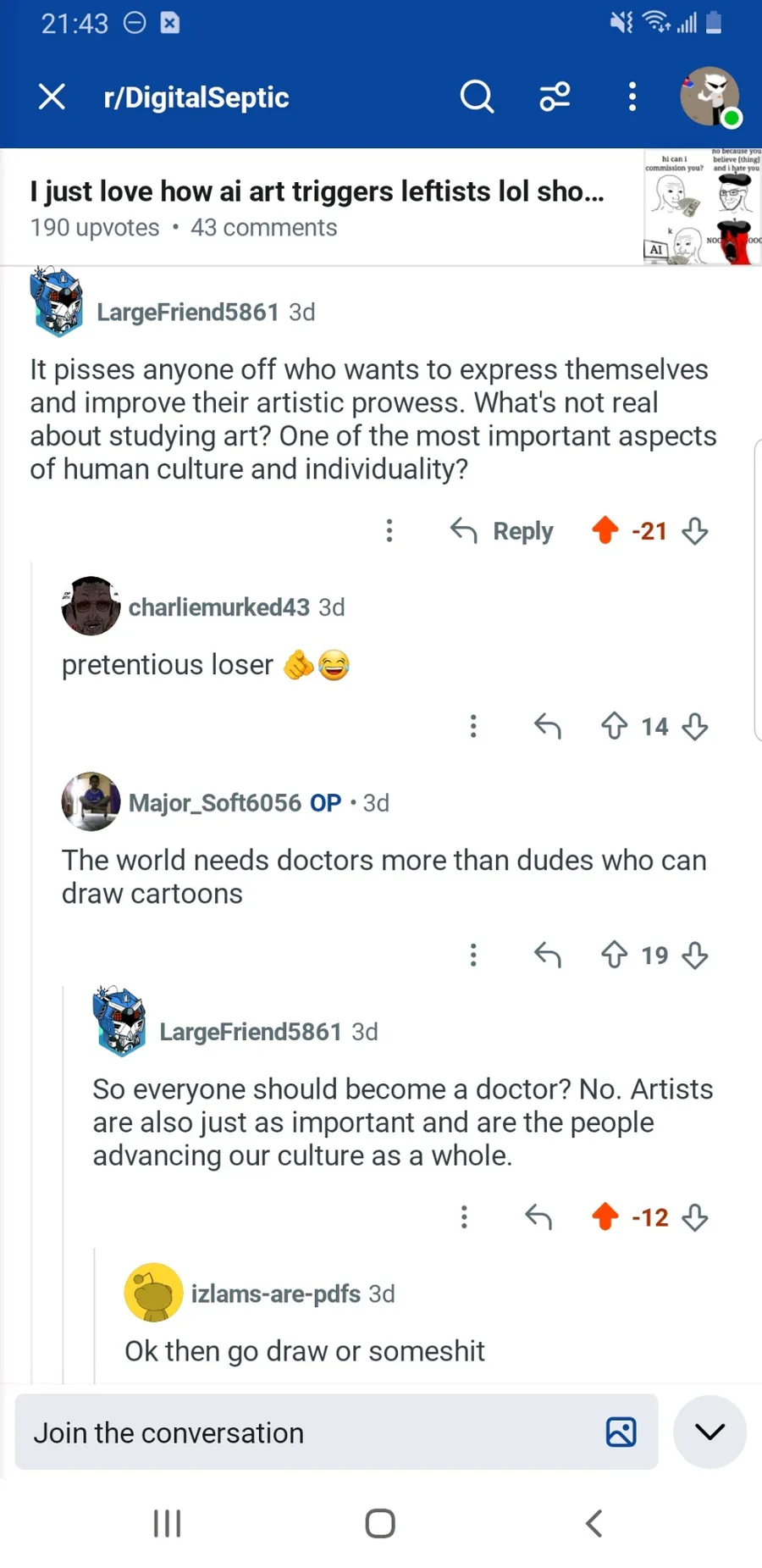
Task: Downvote the -21 scored comment
Action: [x=695, y=531]
